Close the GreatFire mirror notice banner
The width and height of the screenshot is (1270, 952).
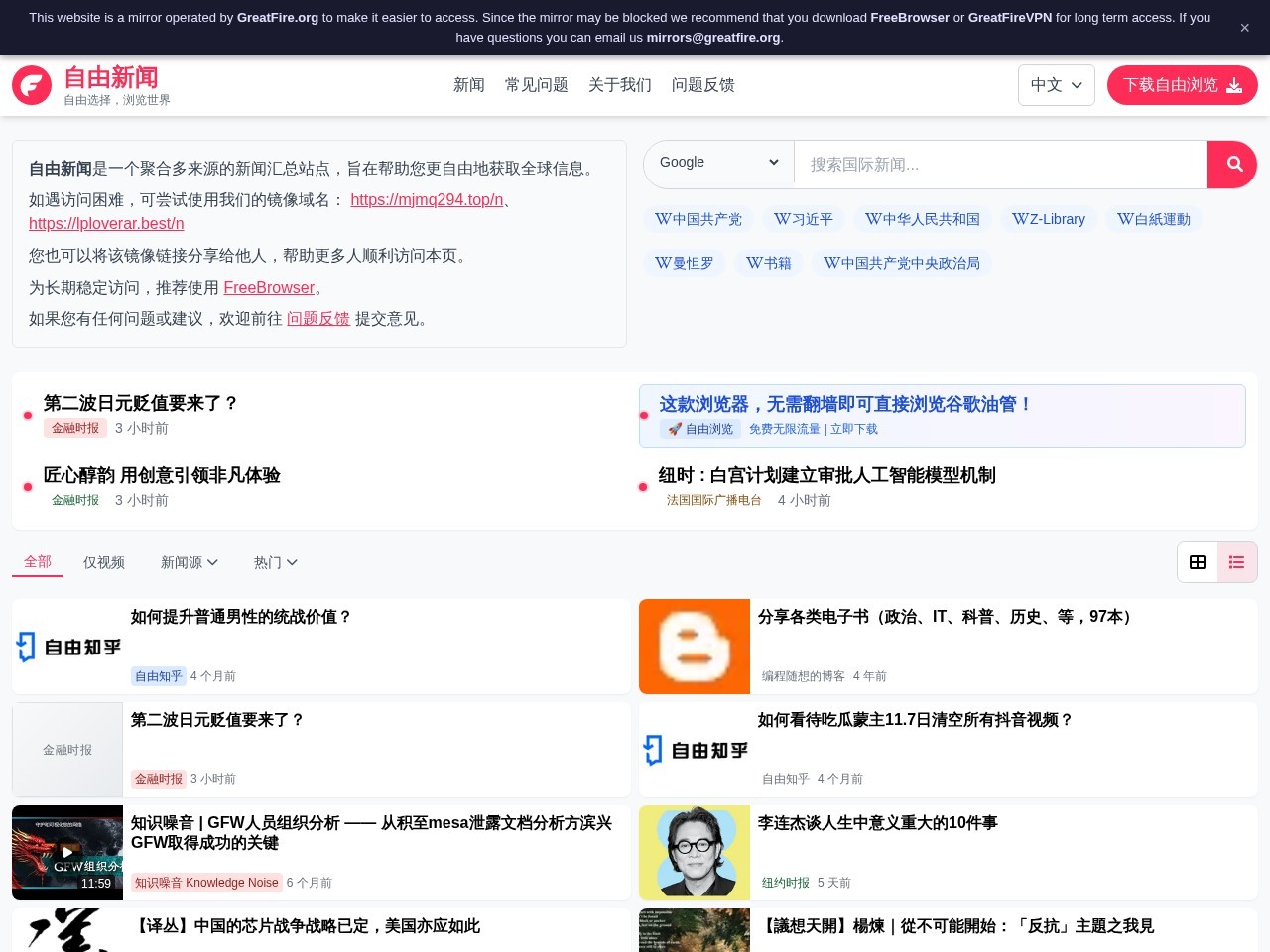pyautogui.click(x=1244, y=28)
